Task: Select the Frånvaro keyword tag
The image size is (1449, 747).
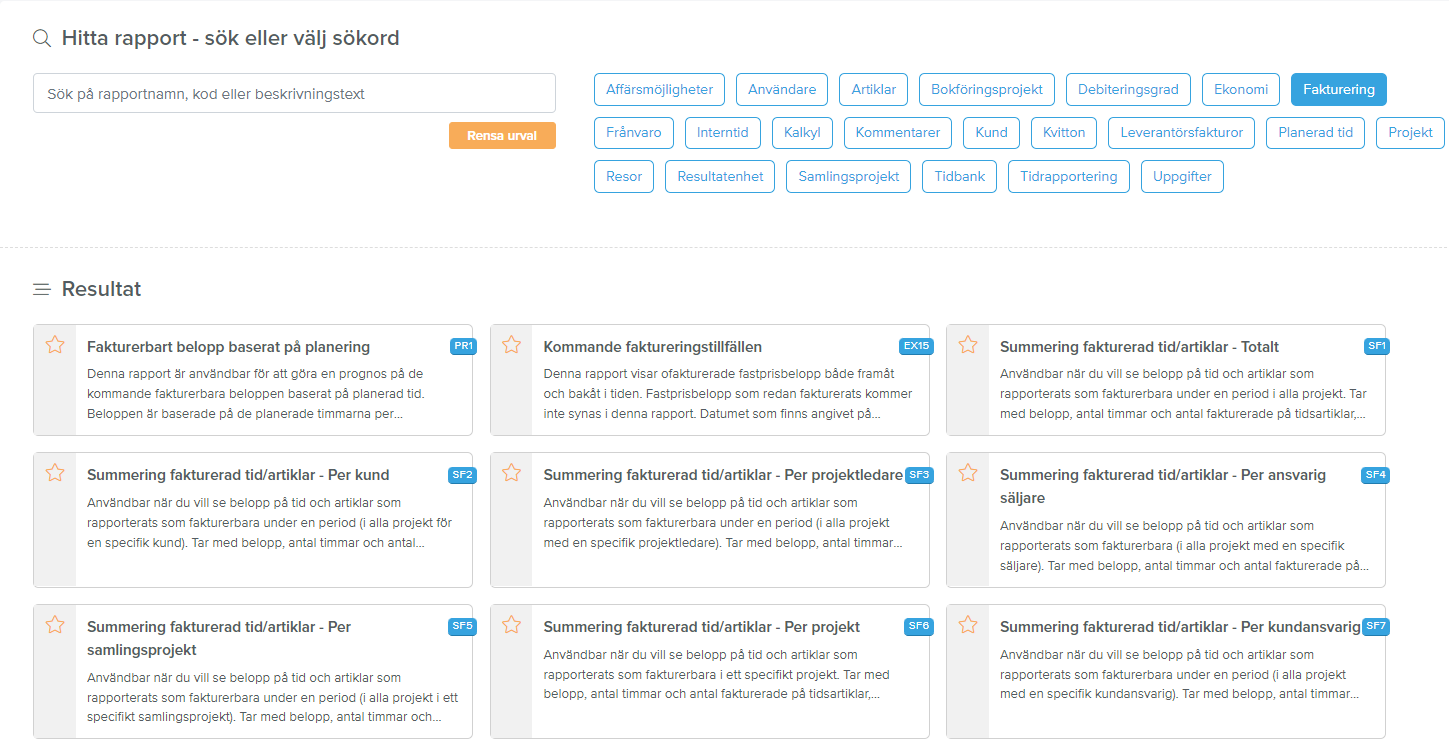Action: point(634,132)
